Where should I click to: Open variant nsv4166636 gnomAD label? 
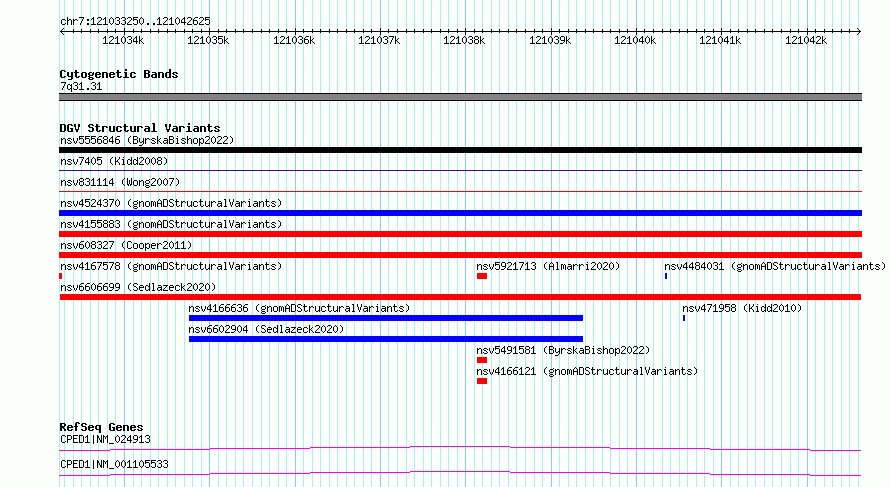[x=299, y=308]
